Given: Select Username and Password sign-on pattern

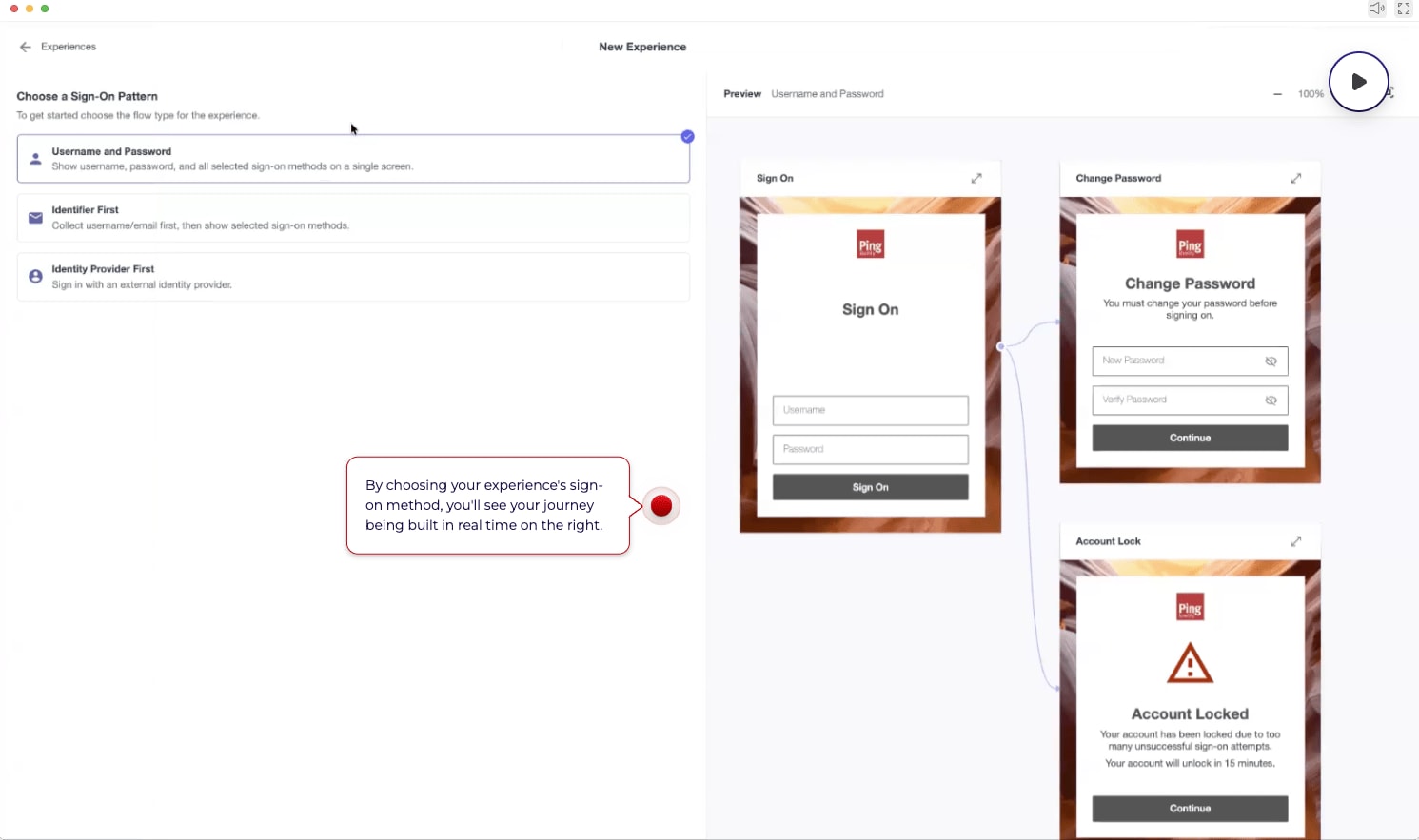Looking at the screenshot, I should [353, 158].
